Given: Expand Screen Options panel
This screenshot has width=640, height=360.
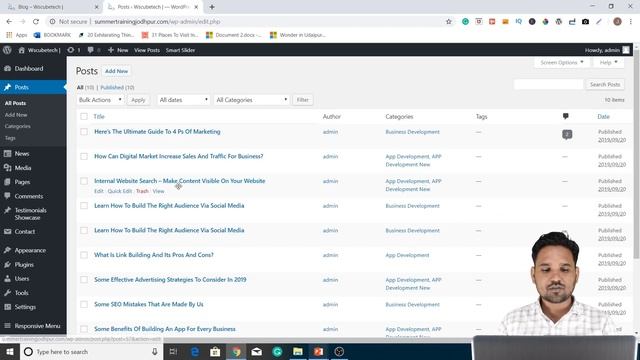Looking at the screenshot, I should [x=562, y=62].
